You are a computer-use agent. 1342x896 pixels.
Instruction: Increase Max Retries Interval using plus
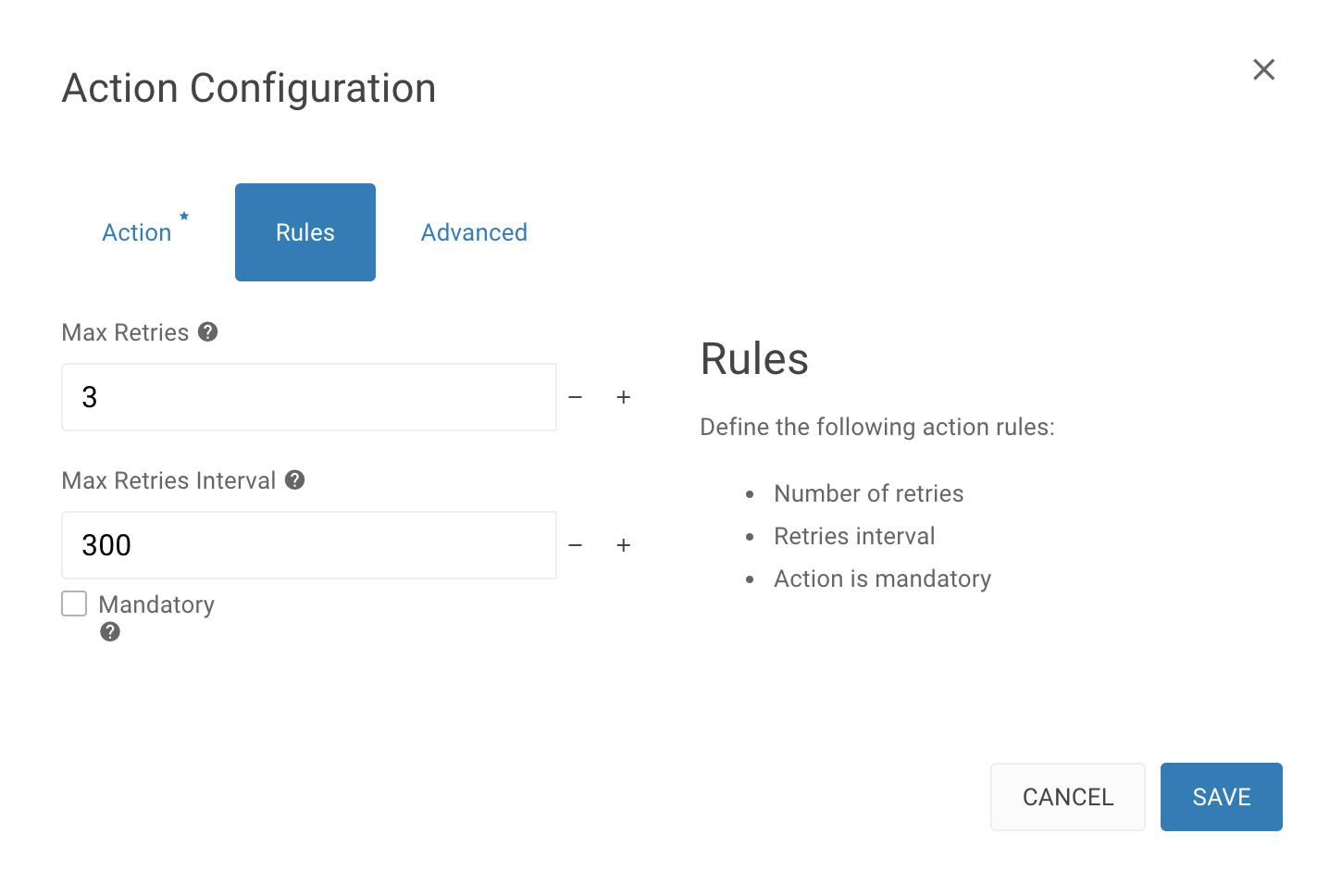(624, 545)
